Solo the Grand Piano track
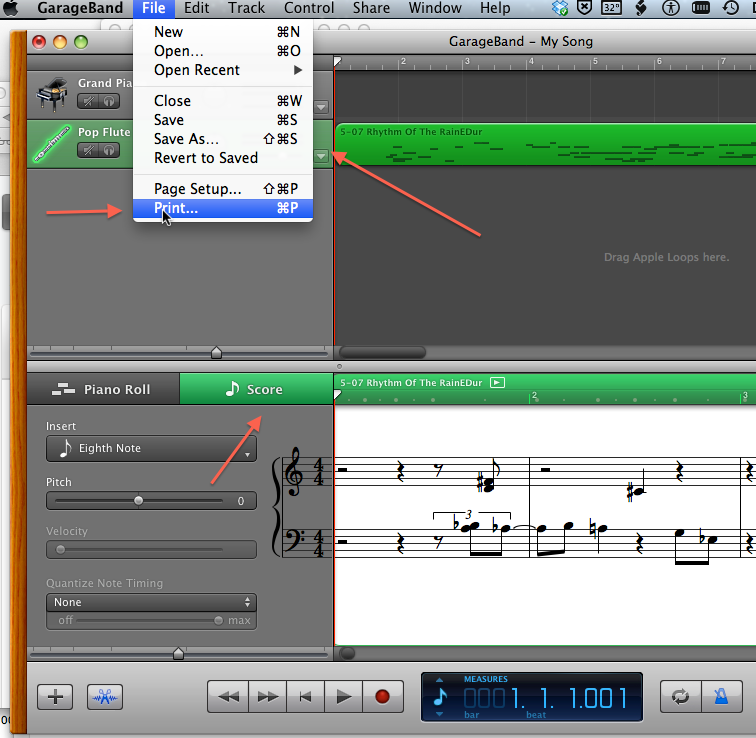The height and width of the screenshot is (738, 756). pyautogui.click(x=109, y=101)
